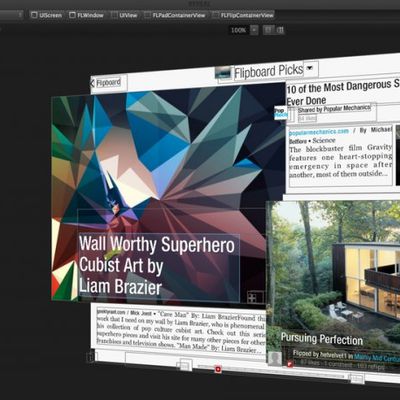This screenshot has width=400, height=400.
Task: Click the first view-mode icon beside zoom
Action: [268, 30]
